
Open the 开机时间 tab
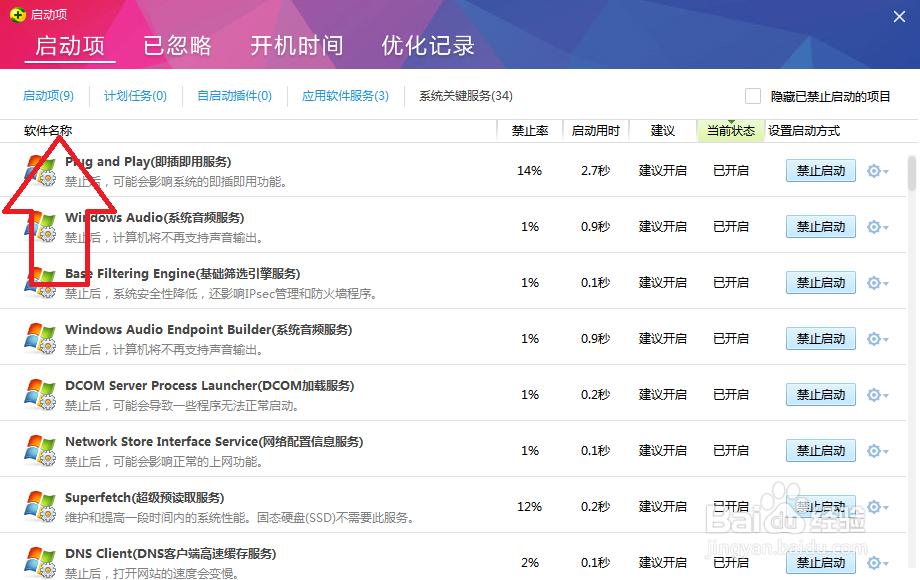[296, 45]
